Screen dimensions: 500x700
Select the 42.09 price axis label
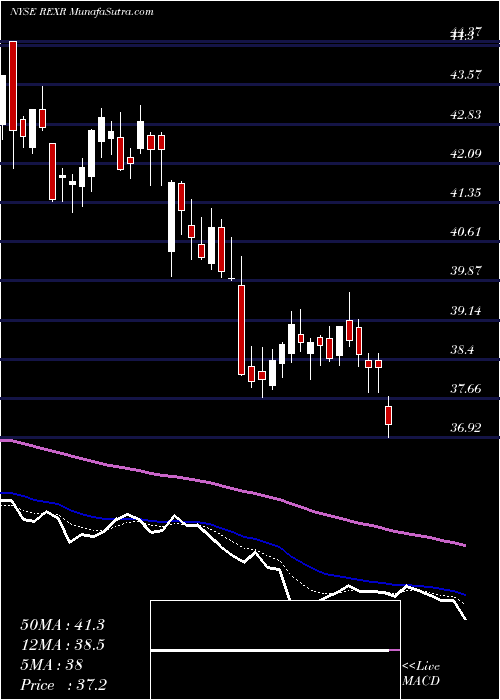tap(466, 153)
